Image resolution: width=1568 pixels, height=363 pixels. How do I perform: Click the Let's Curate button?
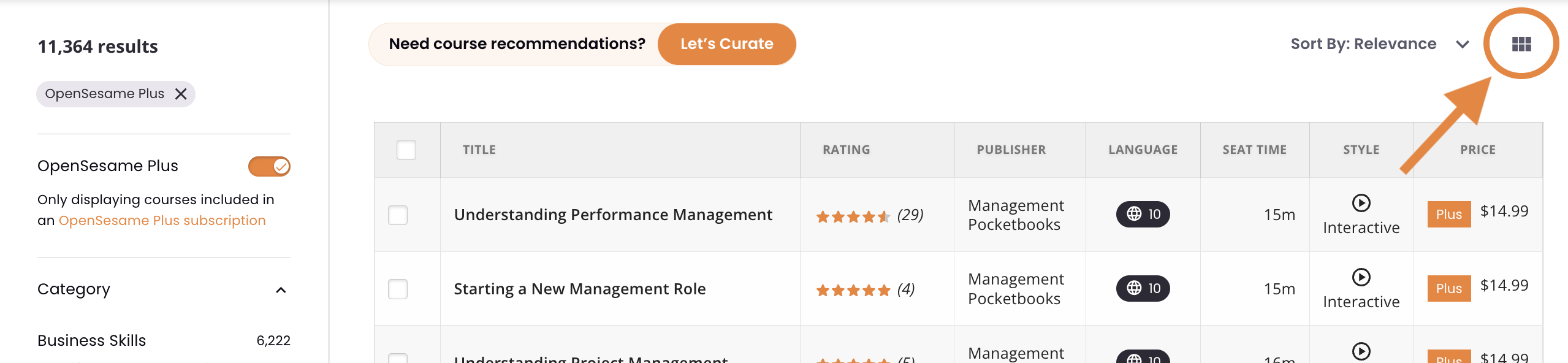(726, 44)
